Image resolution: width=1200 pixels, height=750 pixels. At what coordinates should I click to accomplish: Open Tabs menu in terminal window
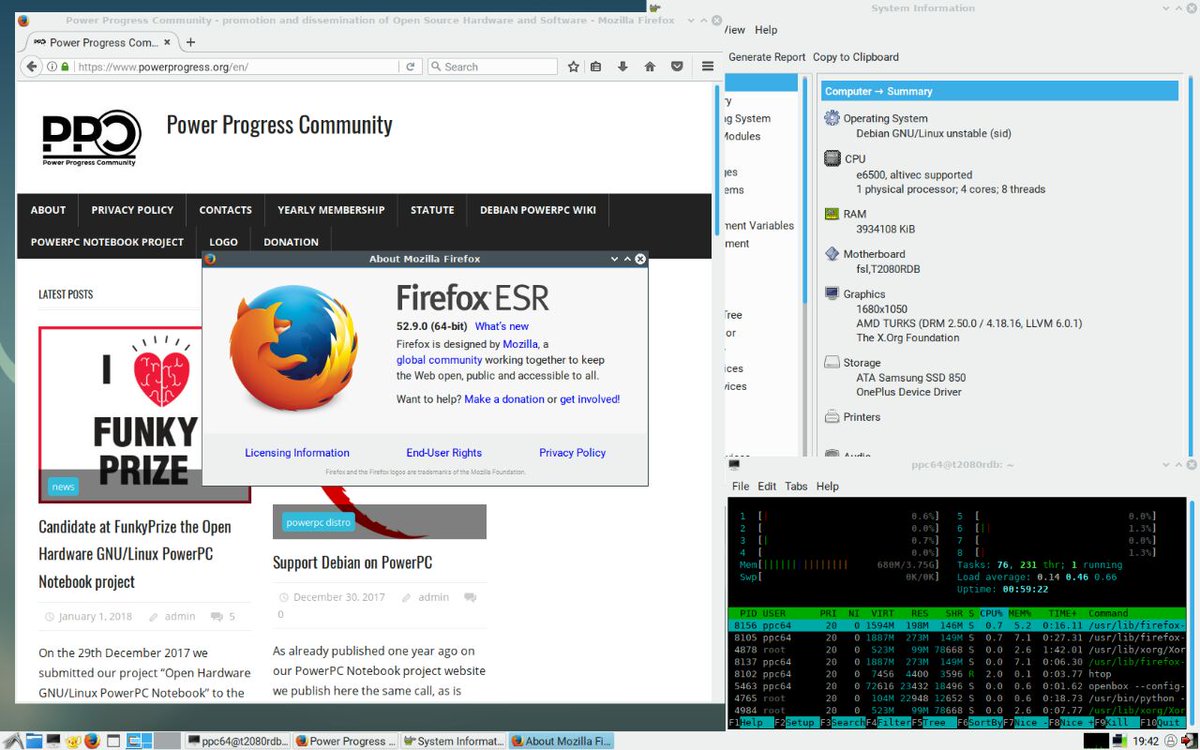click(x=796, y=486)
